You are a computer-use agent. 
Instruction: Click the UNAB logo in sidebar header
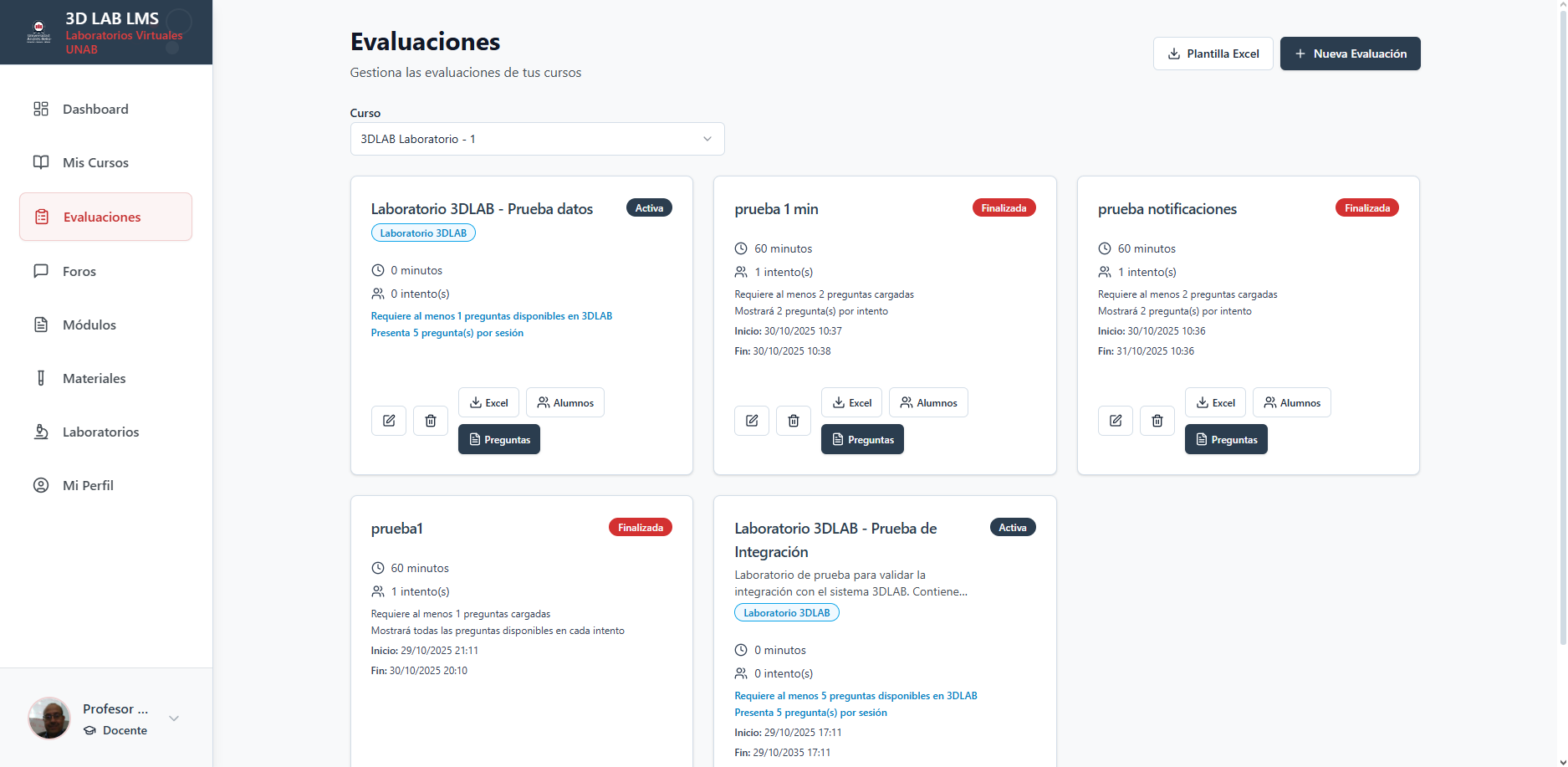coord(38,32)
